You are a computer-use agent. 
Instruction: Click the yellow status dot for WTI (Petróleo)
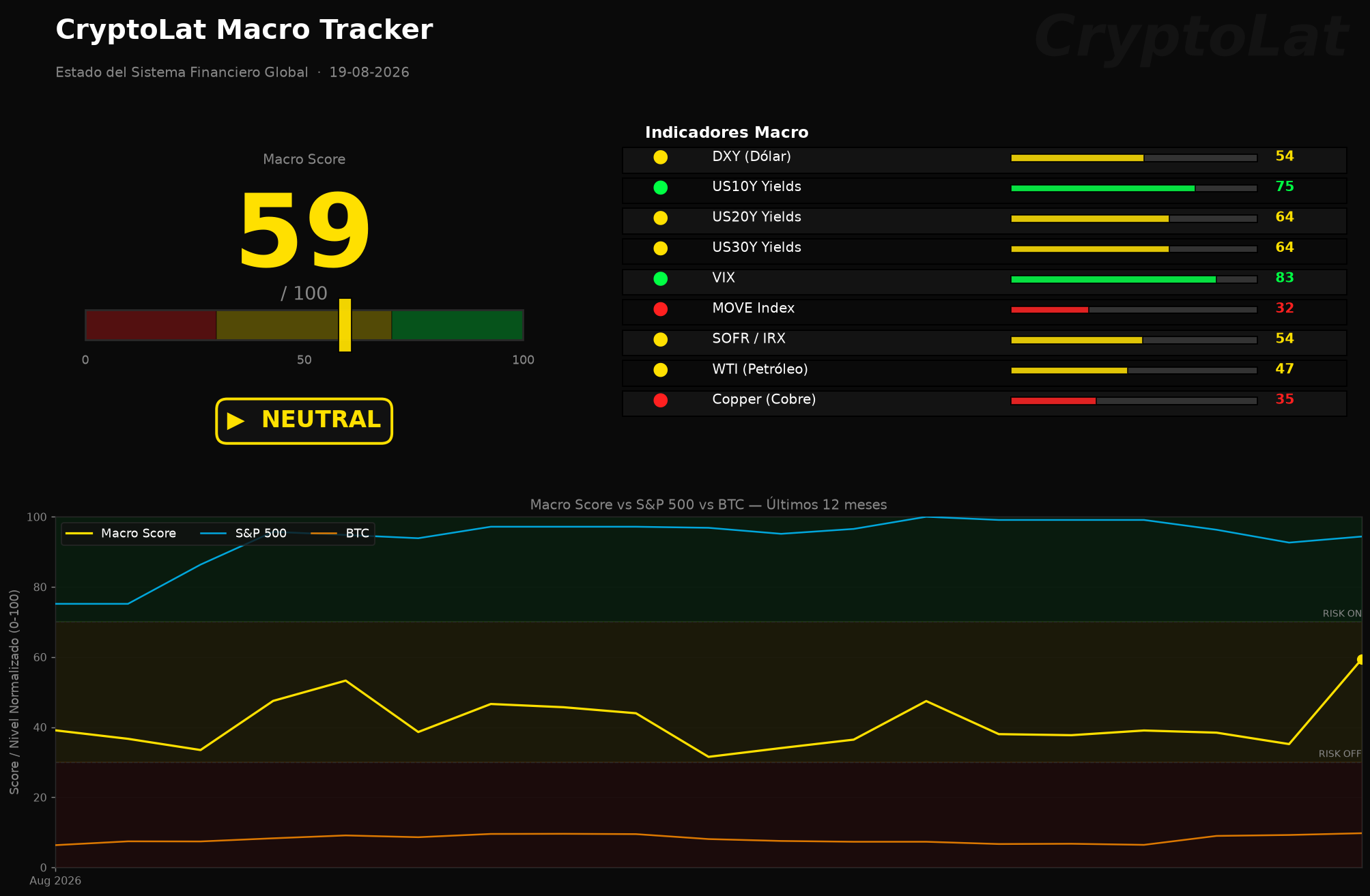660,370
